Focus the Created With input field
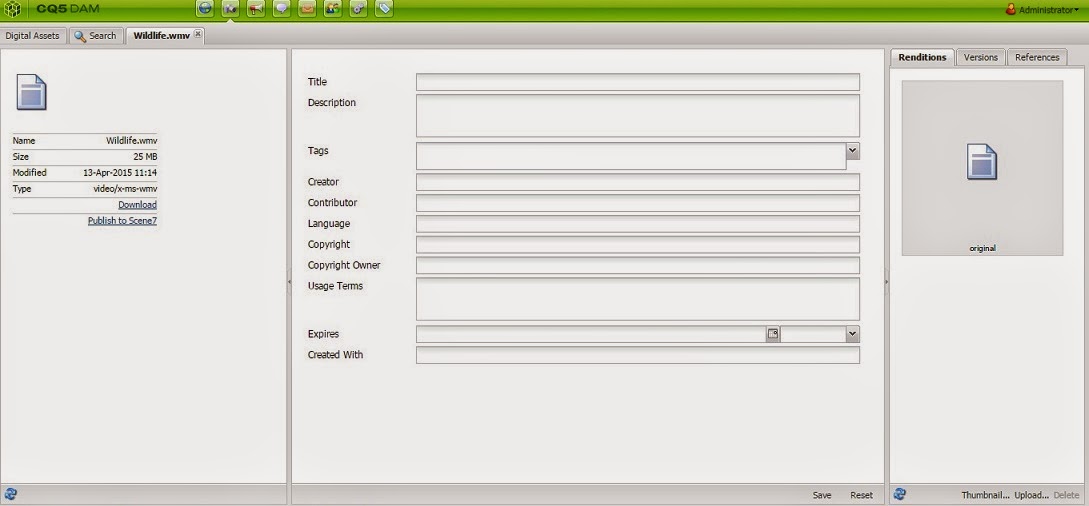This screenshot has width=1089, height=506. (x=638, y=355)
